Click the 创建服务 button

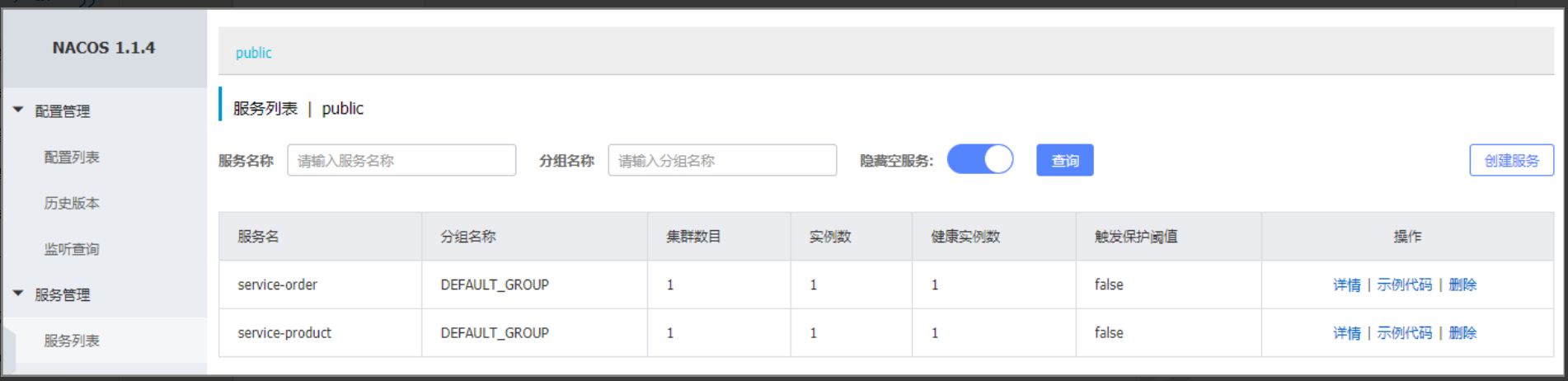tap(1512, 160)
